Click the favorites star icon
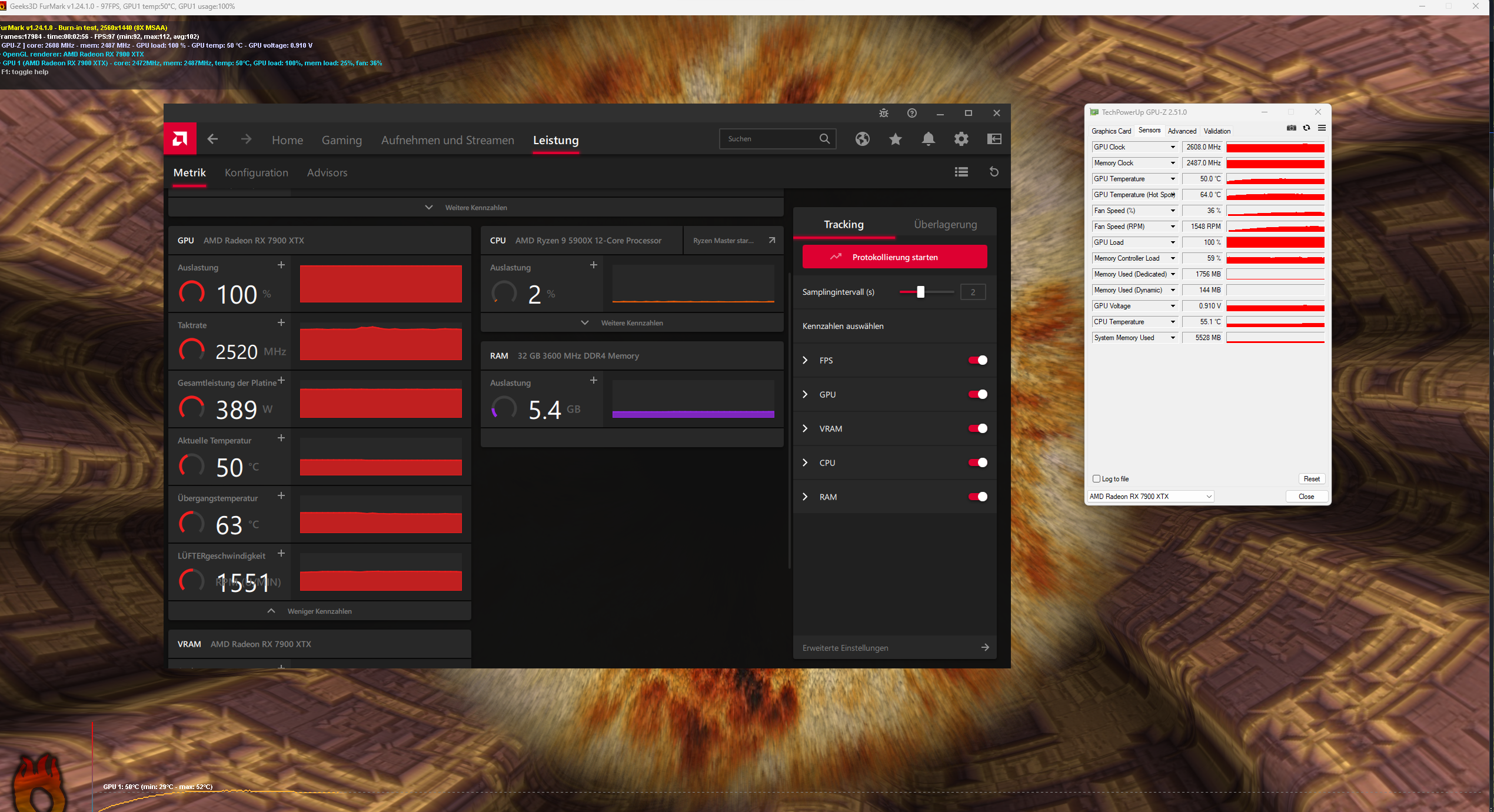Viewport: 1494px width, 812px height. [x=895, y=139]
